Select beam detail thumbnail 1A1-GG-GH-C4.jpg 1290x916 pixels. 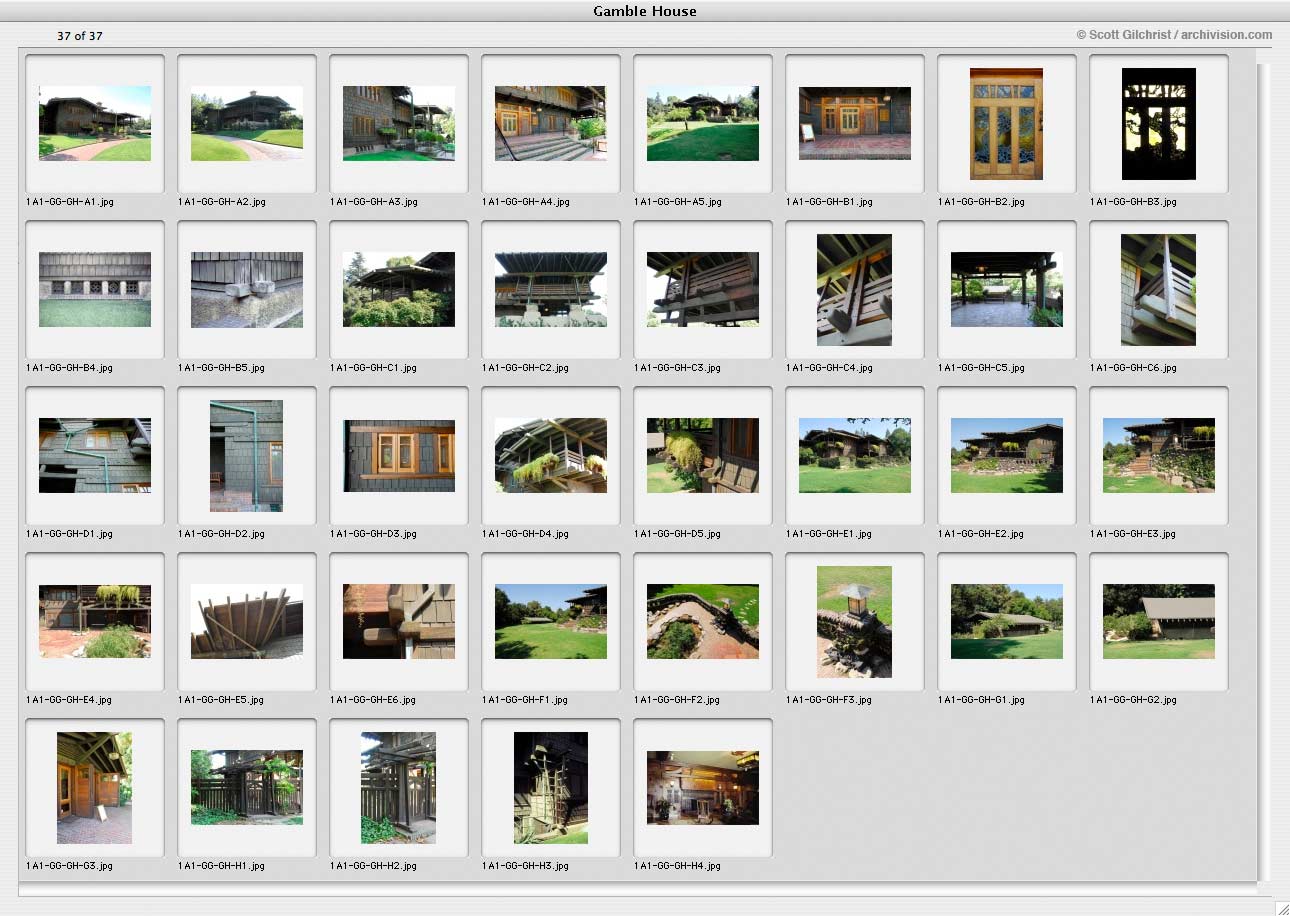coord(854,290)
